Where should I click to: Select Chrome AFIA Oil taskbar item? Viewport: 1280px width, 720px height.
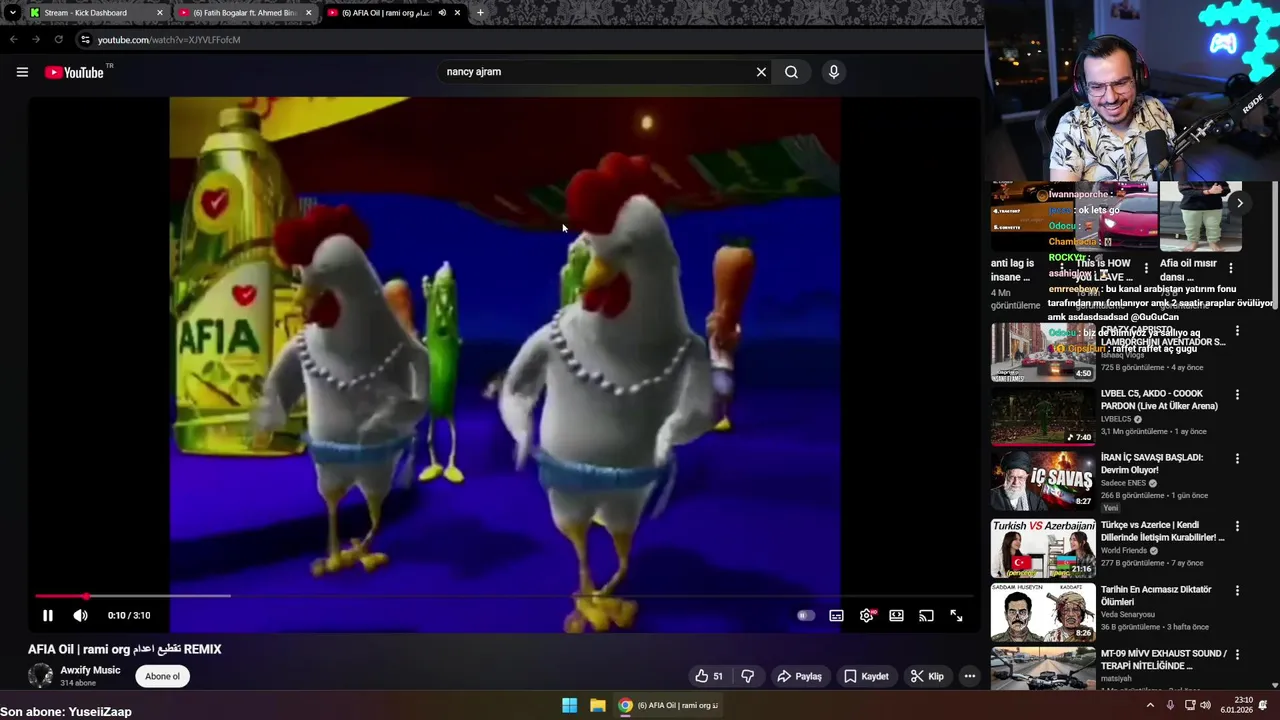pos(668,705)
